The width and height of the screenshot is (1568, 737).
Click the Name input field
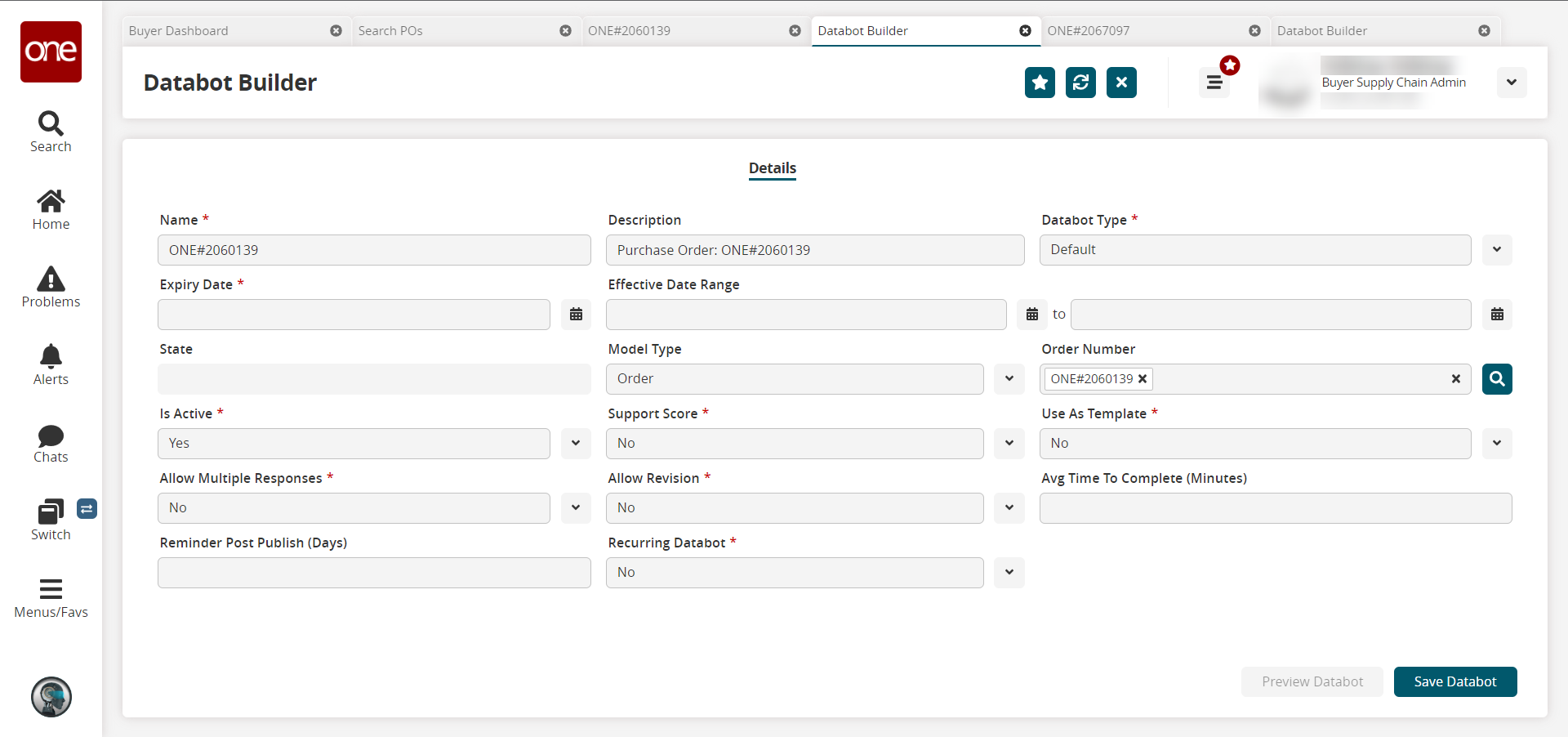click(x=374, y=250)
